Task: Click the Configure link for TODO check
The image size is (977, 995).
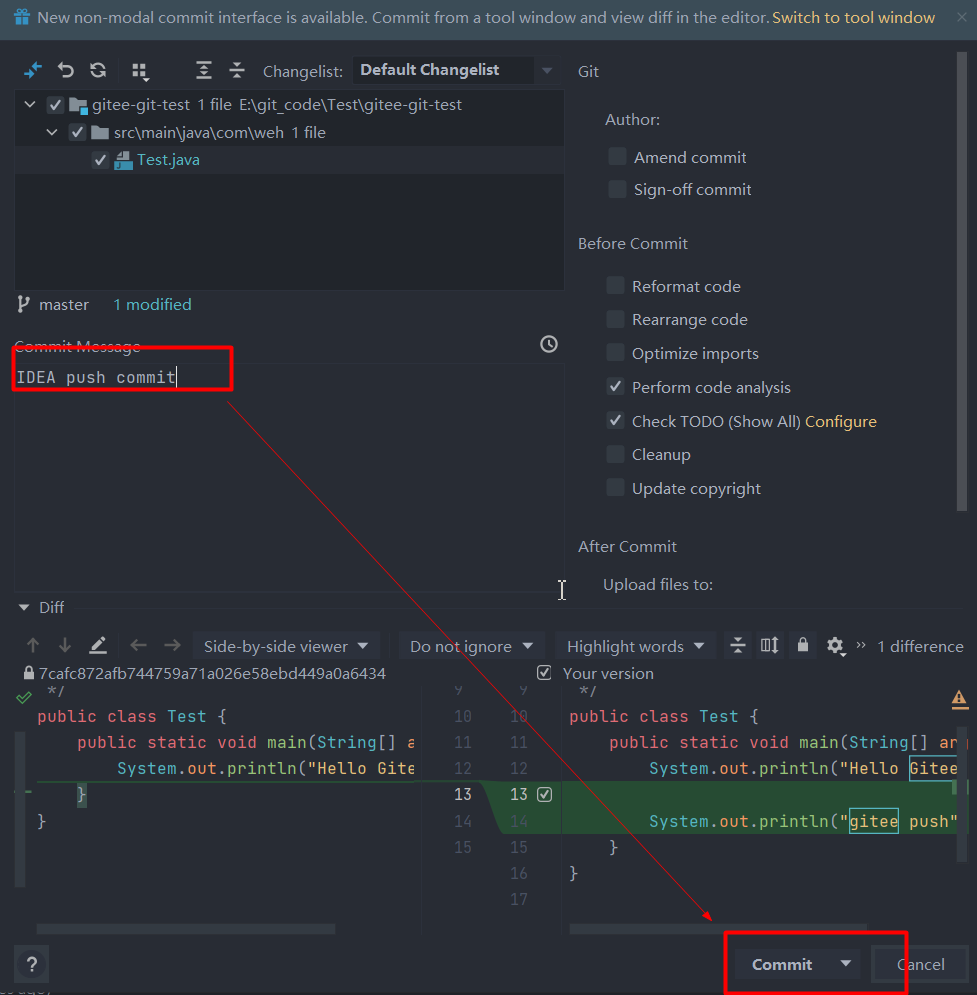Action: tap(841, 421)
